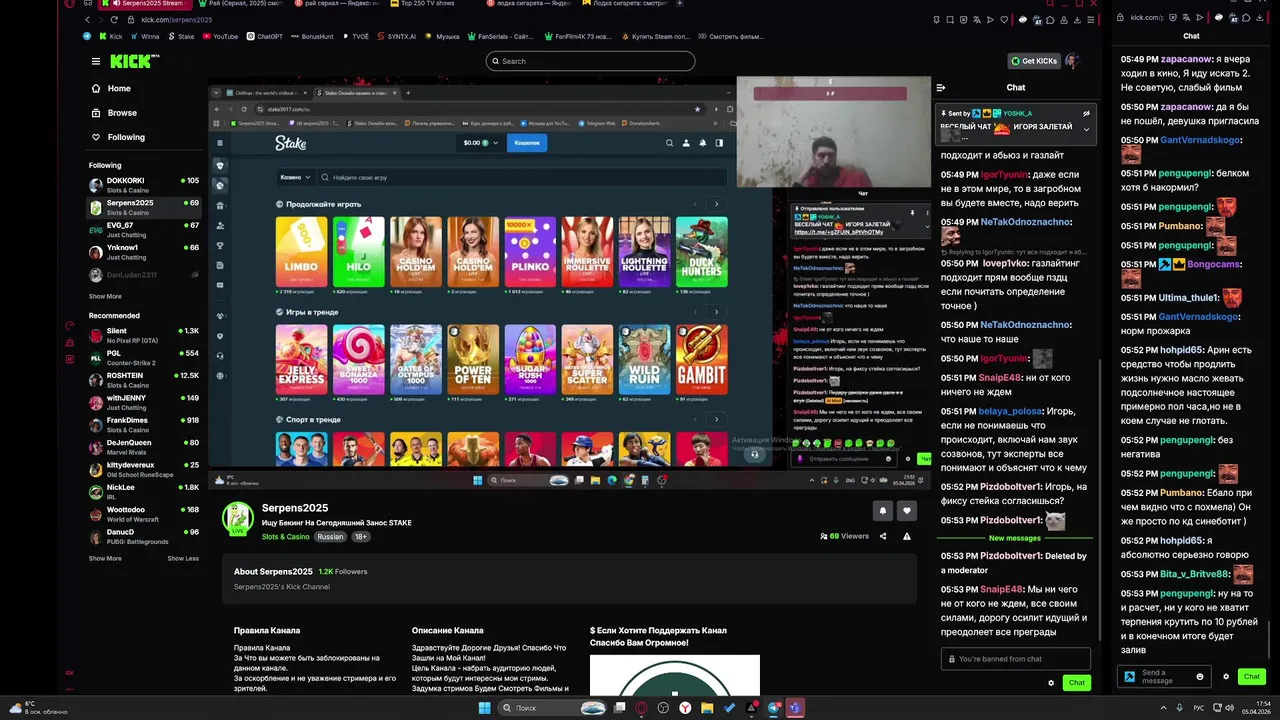Viewport: 1280px width, 720px height.
Task: Open settings gear in popout chat
Action: pos(1226,677)
